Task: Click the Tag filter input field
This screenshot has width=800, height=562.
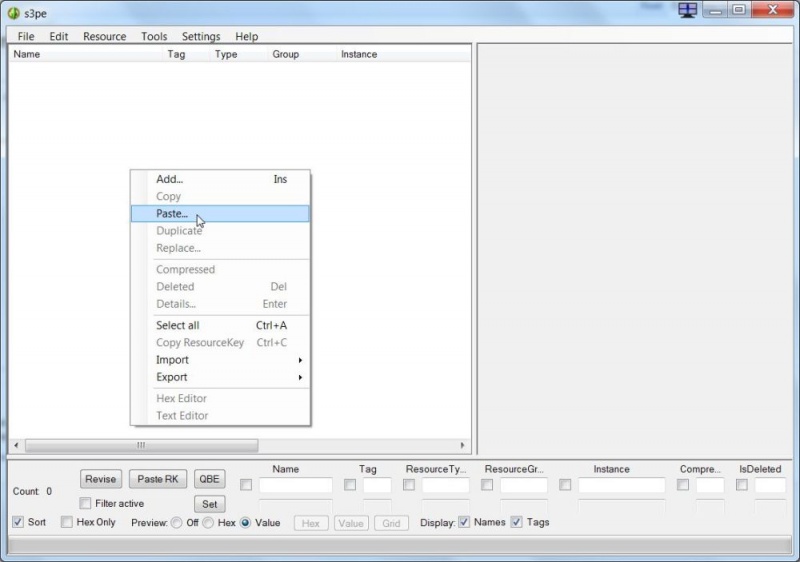Action: tap(378, 485)
